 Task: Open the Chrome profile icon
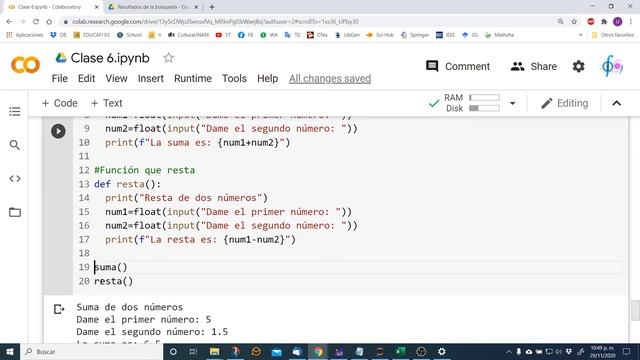[618, 22]
